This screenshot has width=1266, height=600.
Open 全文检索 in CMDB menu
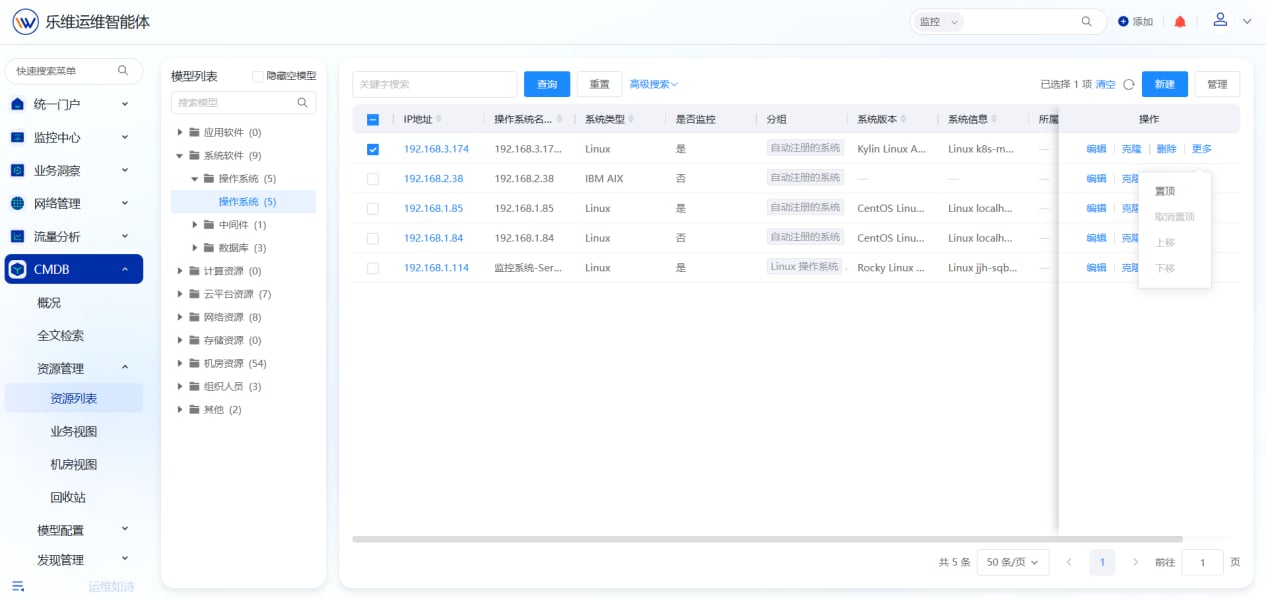[61, 336]
